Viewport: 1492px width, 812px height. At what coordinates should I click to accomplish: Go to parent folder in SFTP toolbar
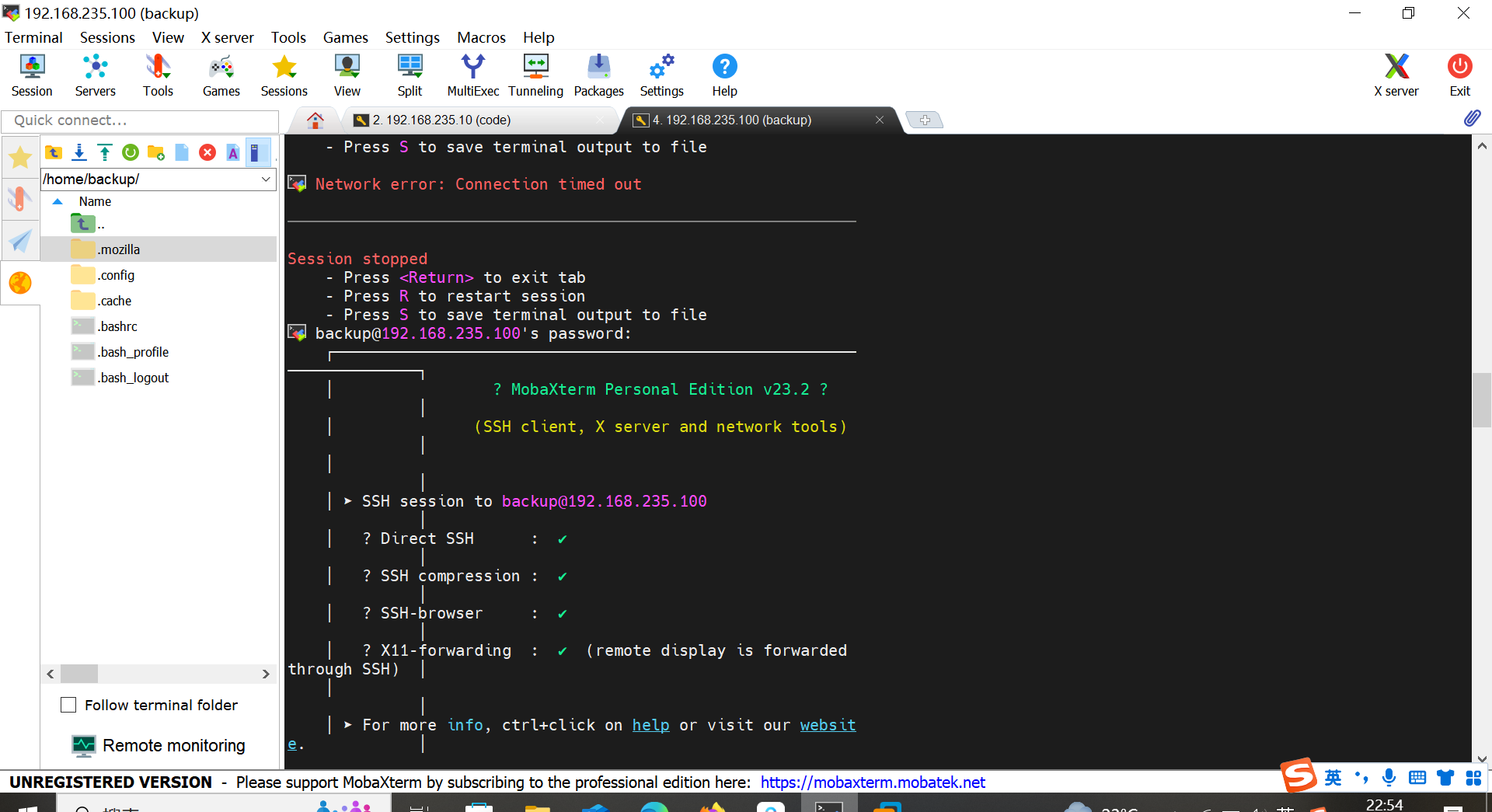[x=54, y=152]
